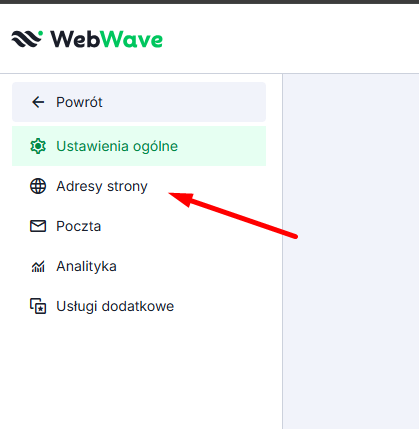The height and width of the screenshot is (429, 419).
Task: Click the globe icon next to Adresy strony
Action: click(x=38, y=186)
